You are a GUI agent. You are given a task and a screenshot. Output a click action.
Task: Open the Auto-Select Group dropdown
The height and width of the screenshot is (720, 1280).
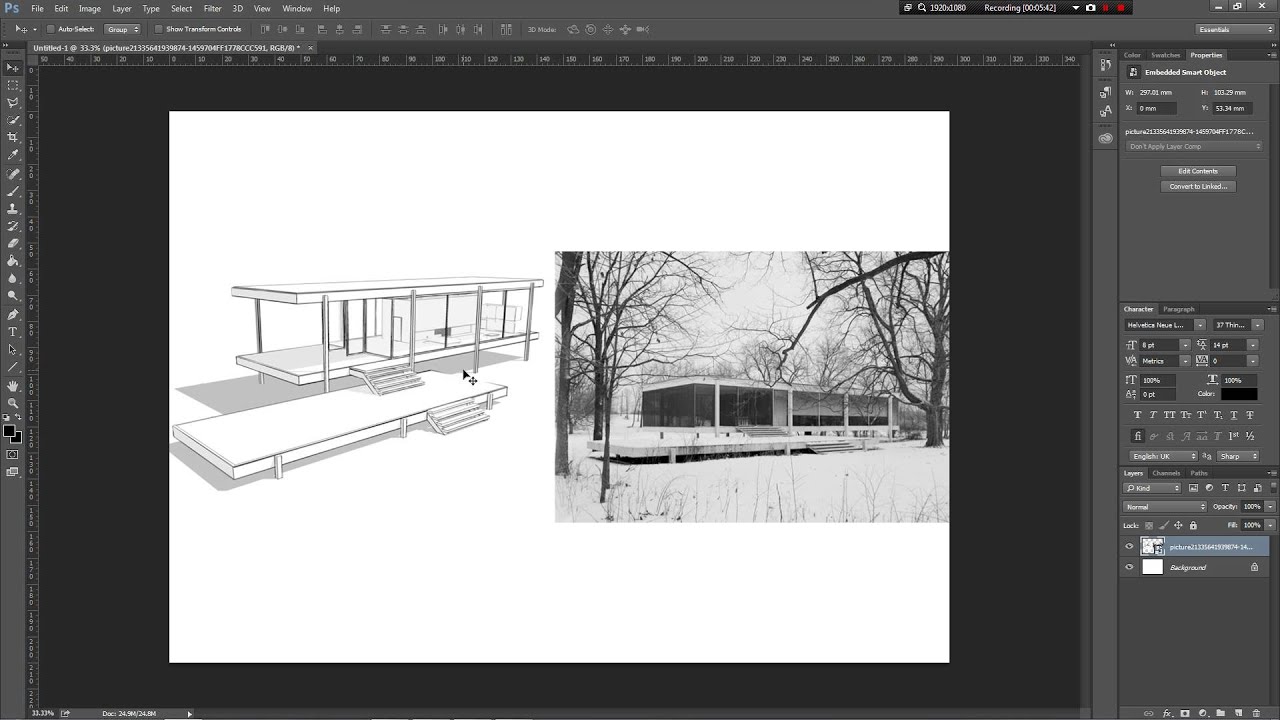tap(123, 29)
